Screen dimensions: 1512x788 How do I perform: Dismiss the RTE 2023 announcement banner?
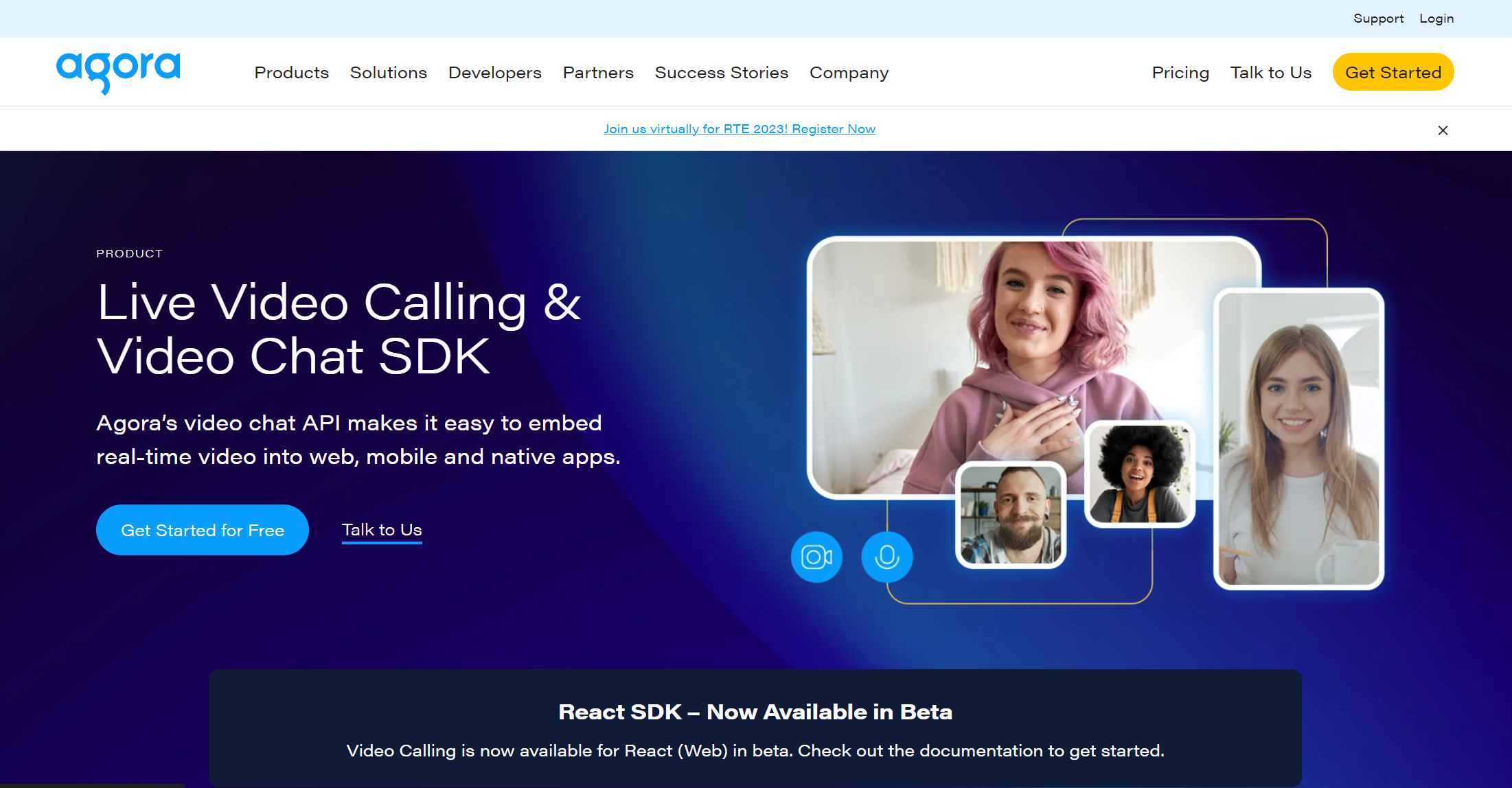click(1443, 130)
